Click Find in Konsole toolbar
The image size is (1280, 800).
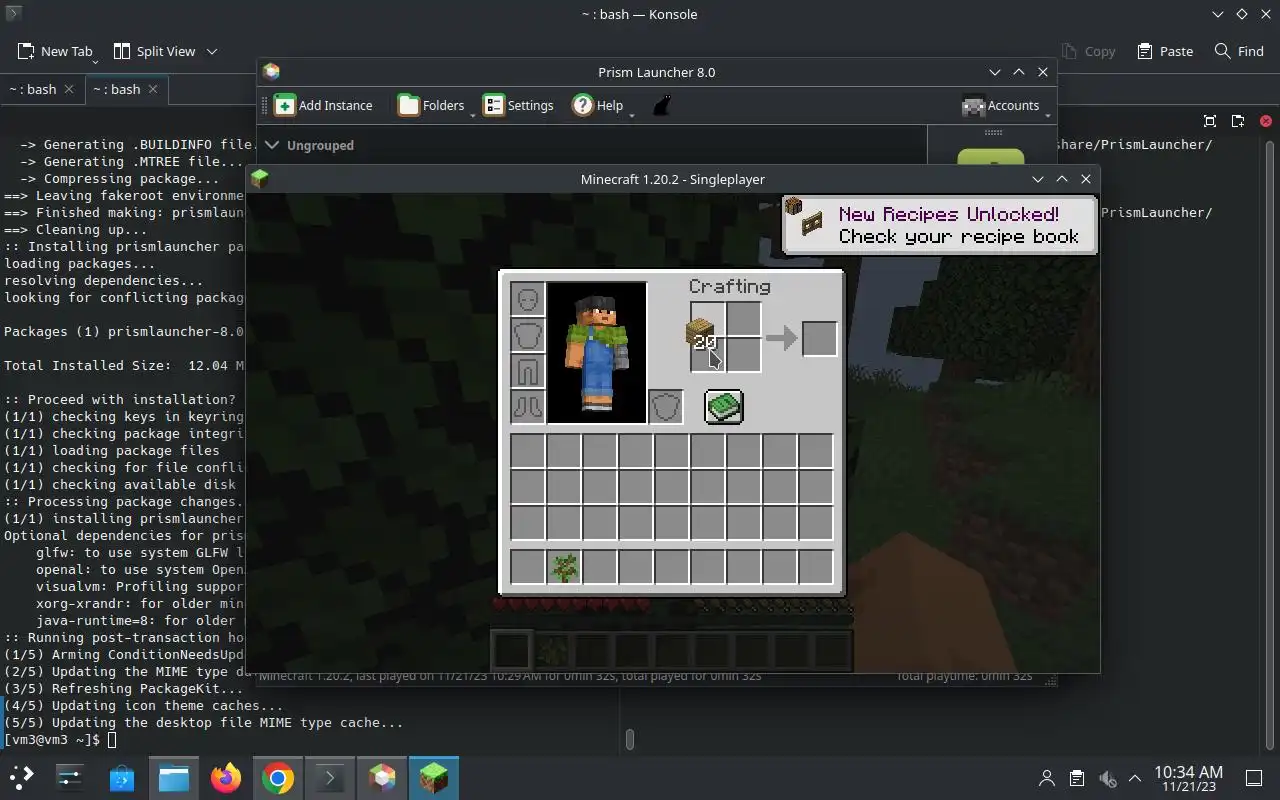coord(1239,51)
